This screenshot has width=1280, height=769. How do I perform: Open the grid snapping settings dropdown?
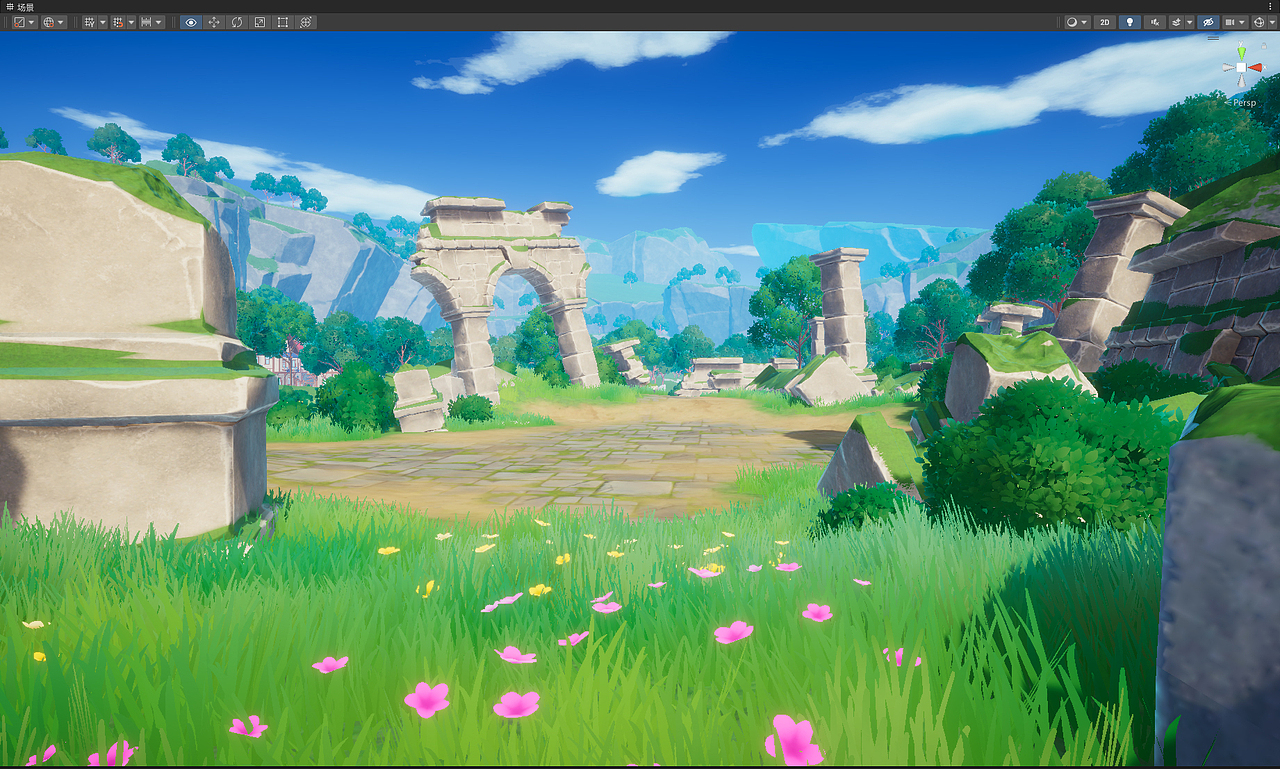(131, 22)
